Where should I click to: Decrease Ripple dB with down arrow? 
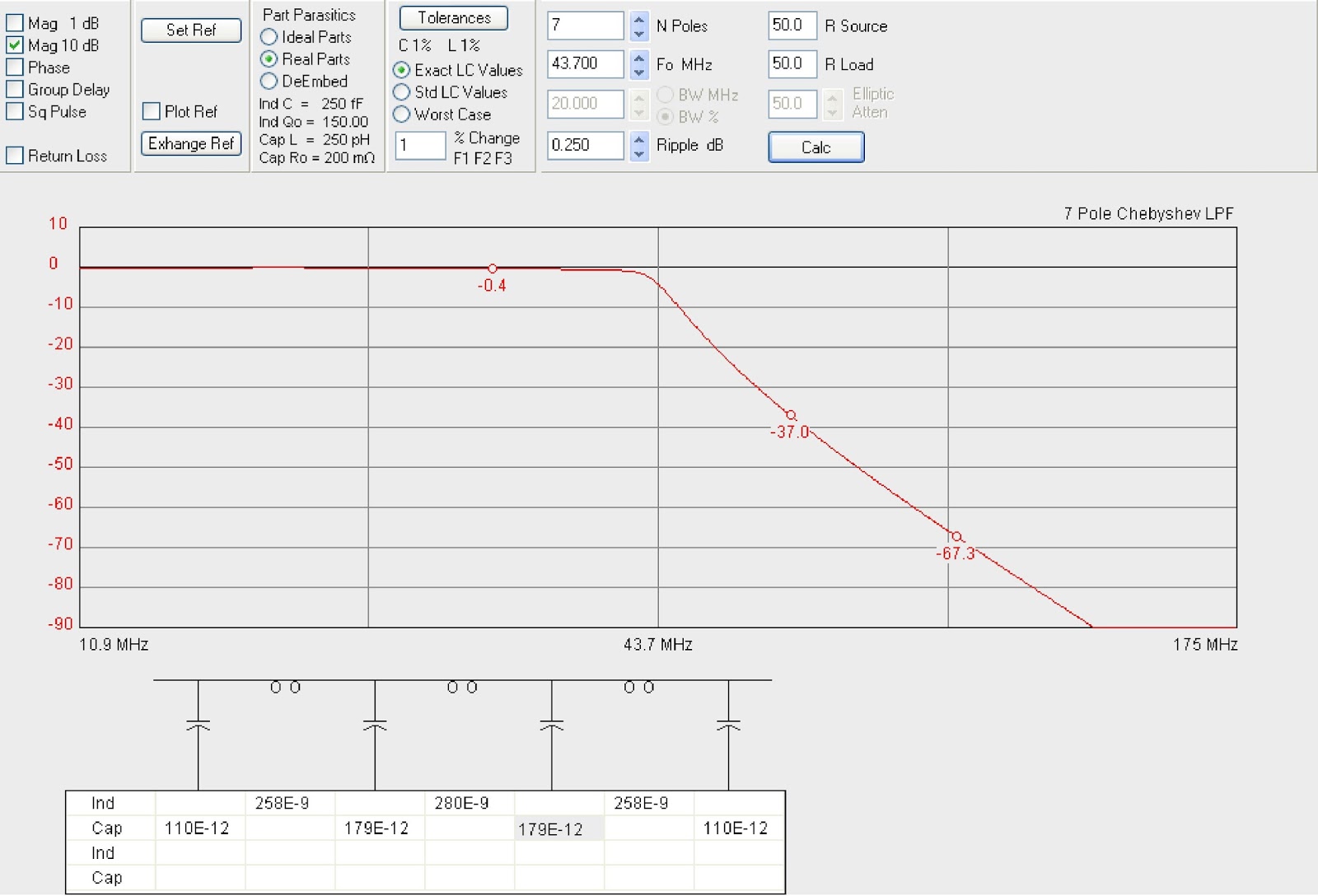(639, 153)
